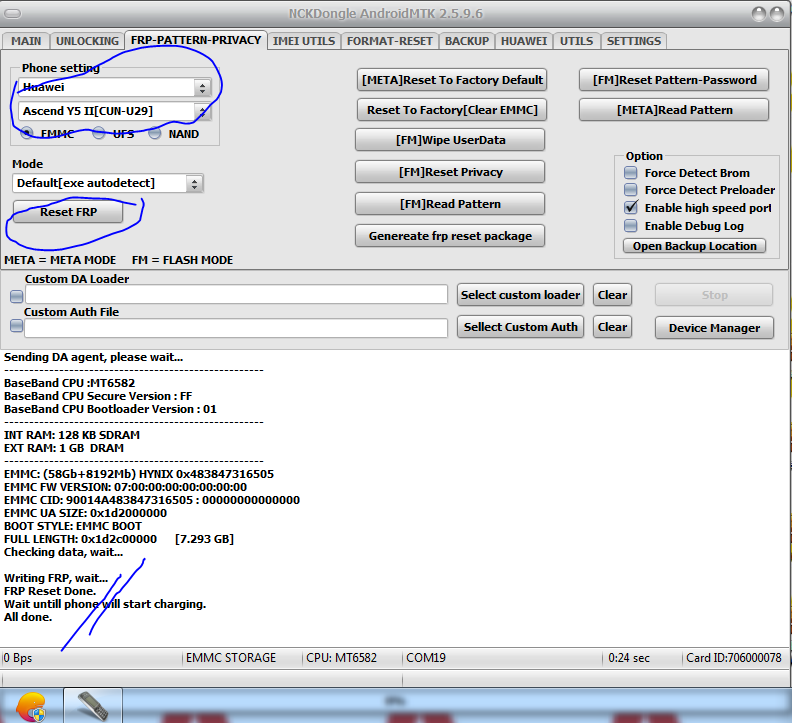Click the Custom DA Loader path field
Screen dimensions: 792x723
236,295
